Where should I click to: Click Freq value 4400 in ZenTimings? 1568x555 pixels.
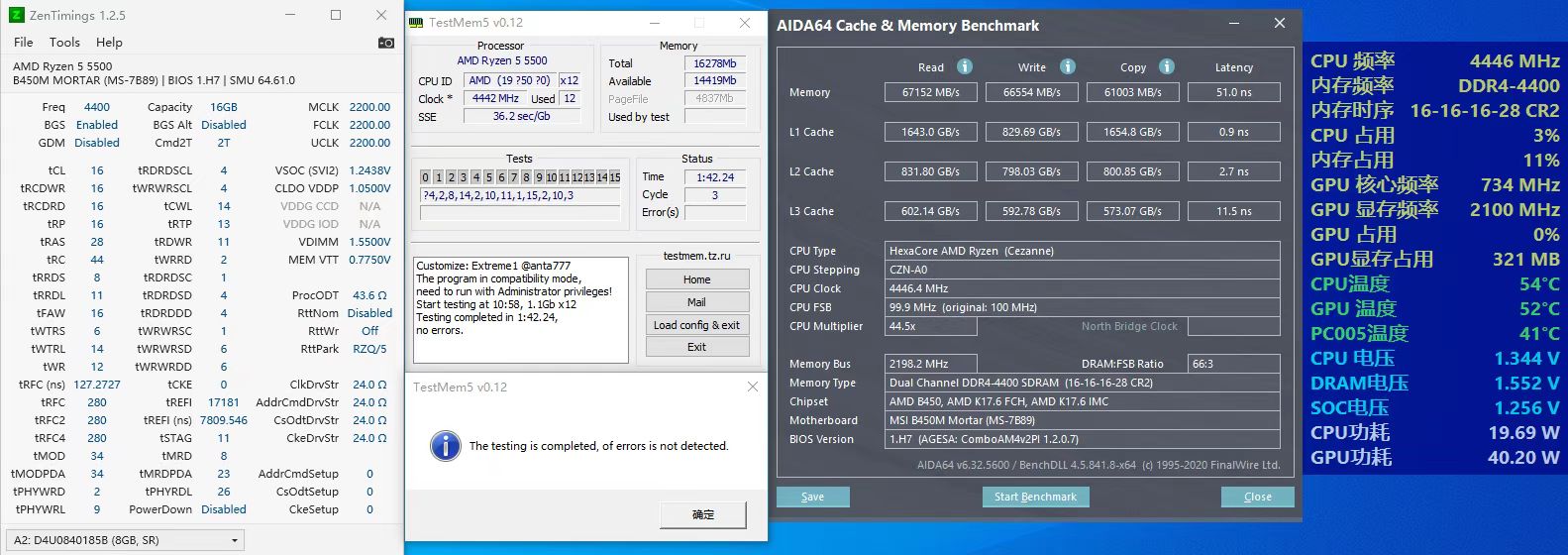pyautogui.click(x=97, y=107)
